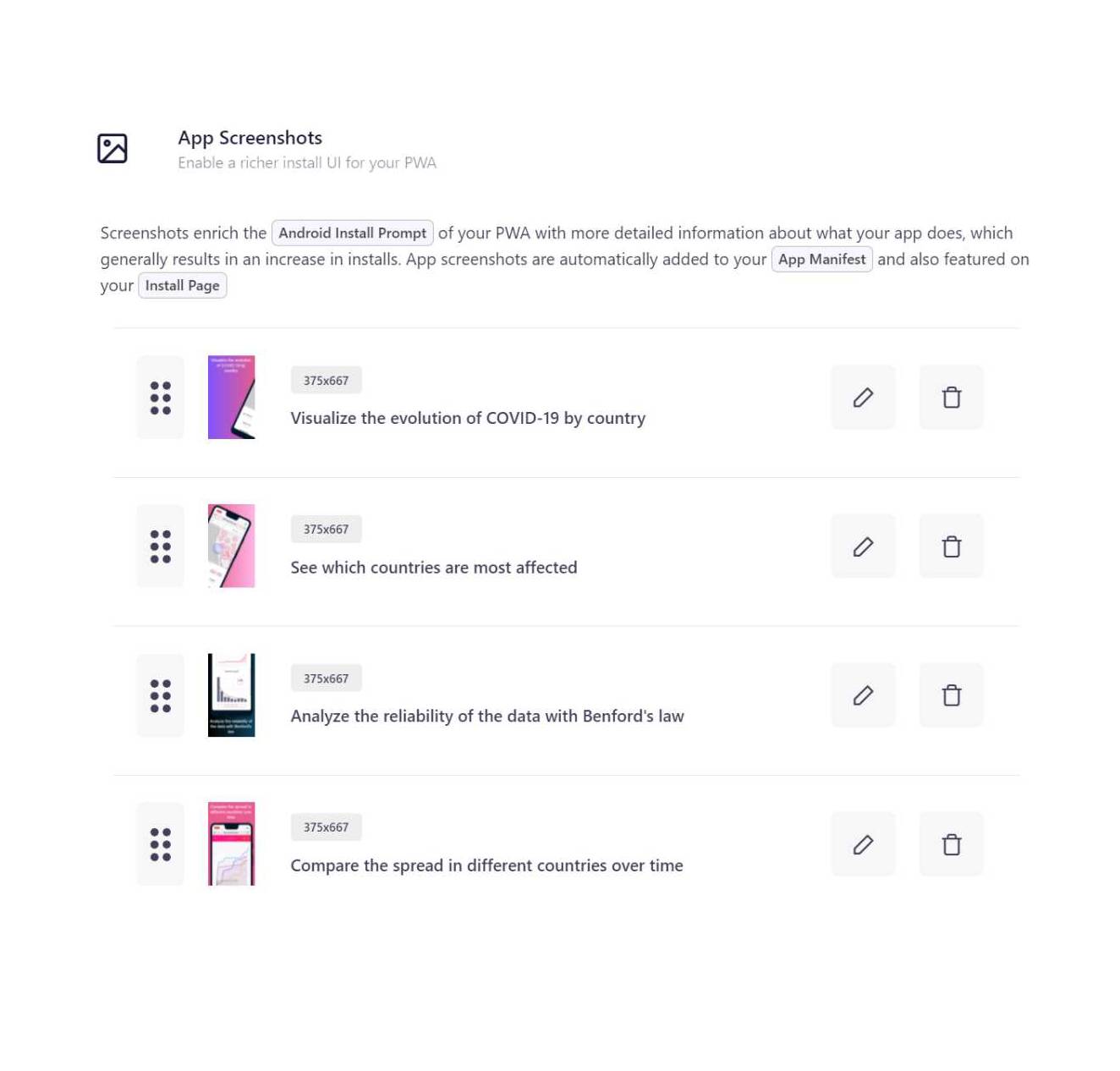Click the pink map screenshot thumbnail

pyautogui.click(x=232, y=546)
